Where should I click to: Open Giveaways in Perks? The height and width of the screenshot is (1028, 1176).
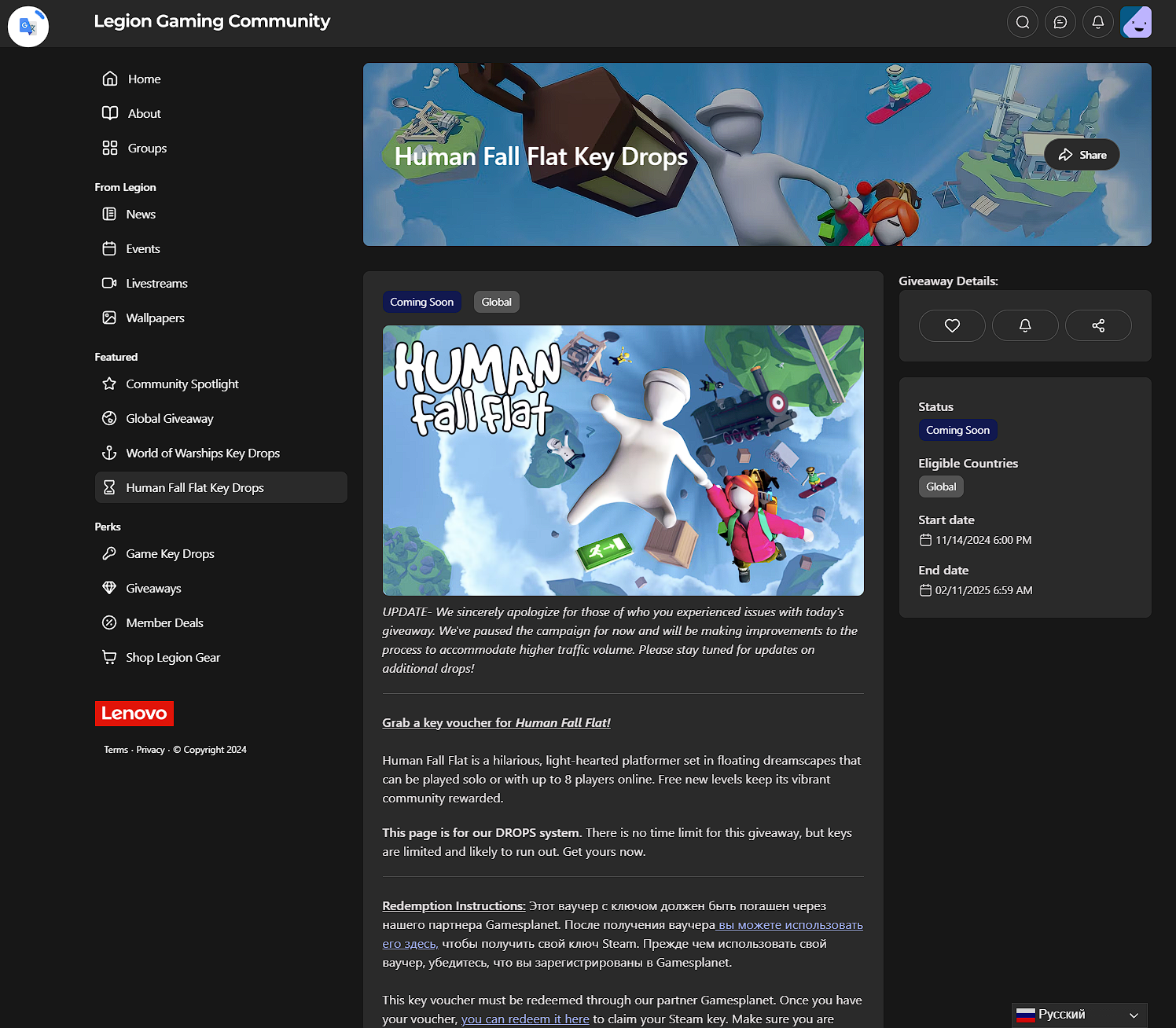coord(221,588)
